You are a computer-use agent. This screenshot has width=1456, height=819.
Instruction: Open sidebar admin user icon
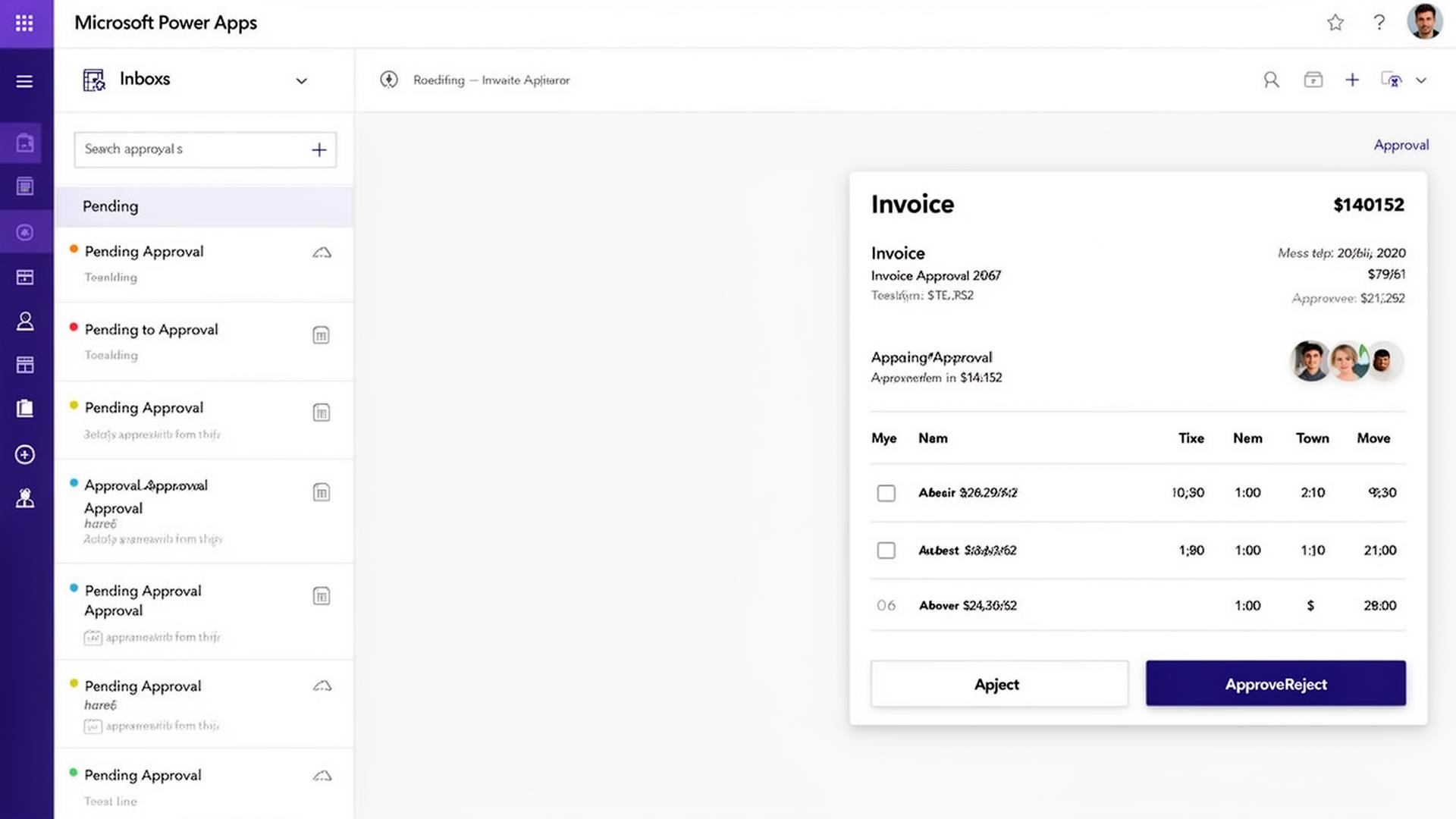click(25, 498)
